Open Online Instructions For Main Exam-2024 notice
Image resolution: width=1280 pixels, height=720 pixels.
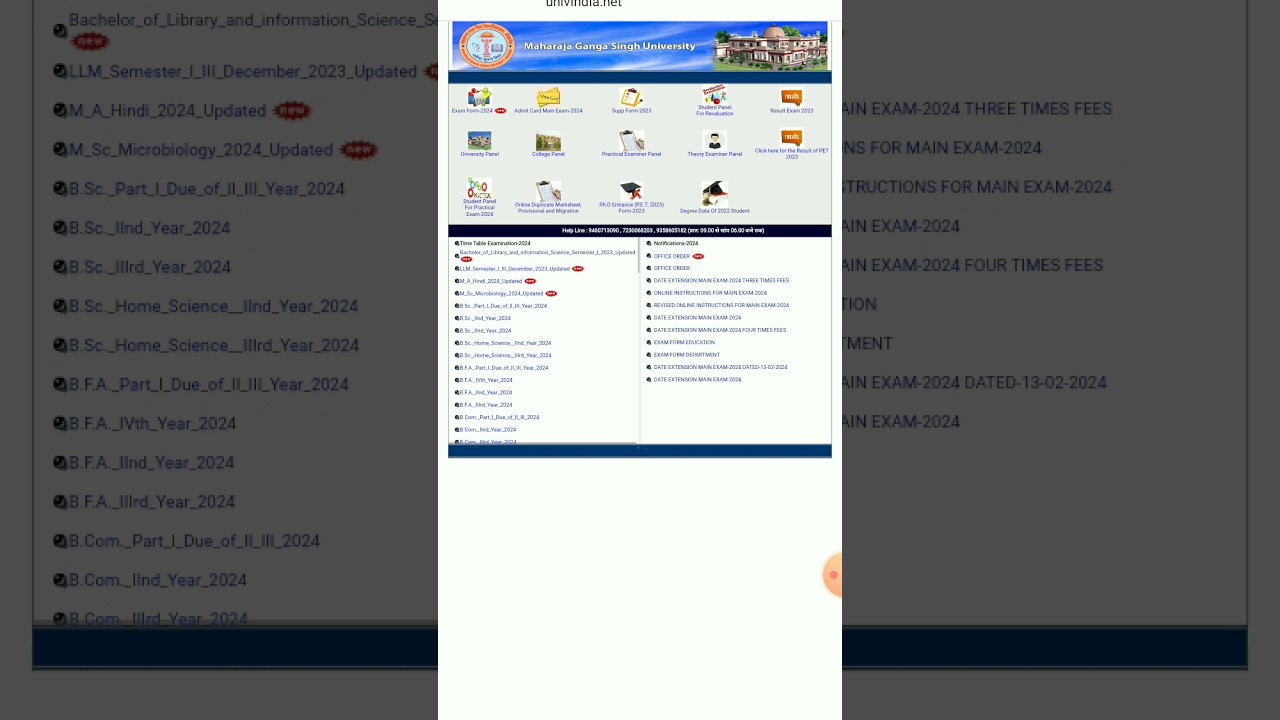710,293
